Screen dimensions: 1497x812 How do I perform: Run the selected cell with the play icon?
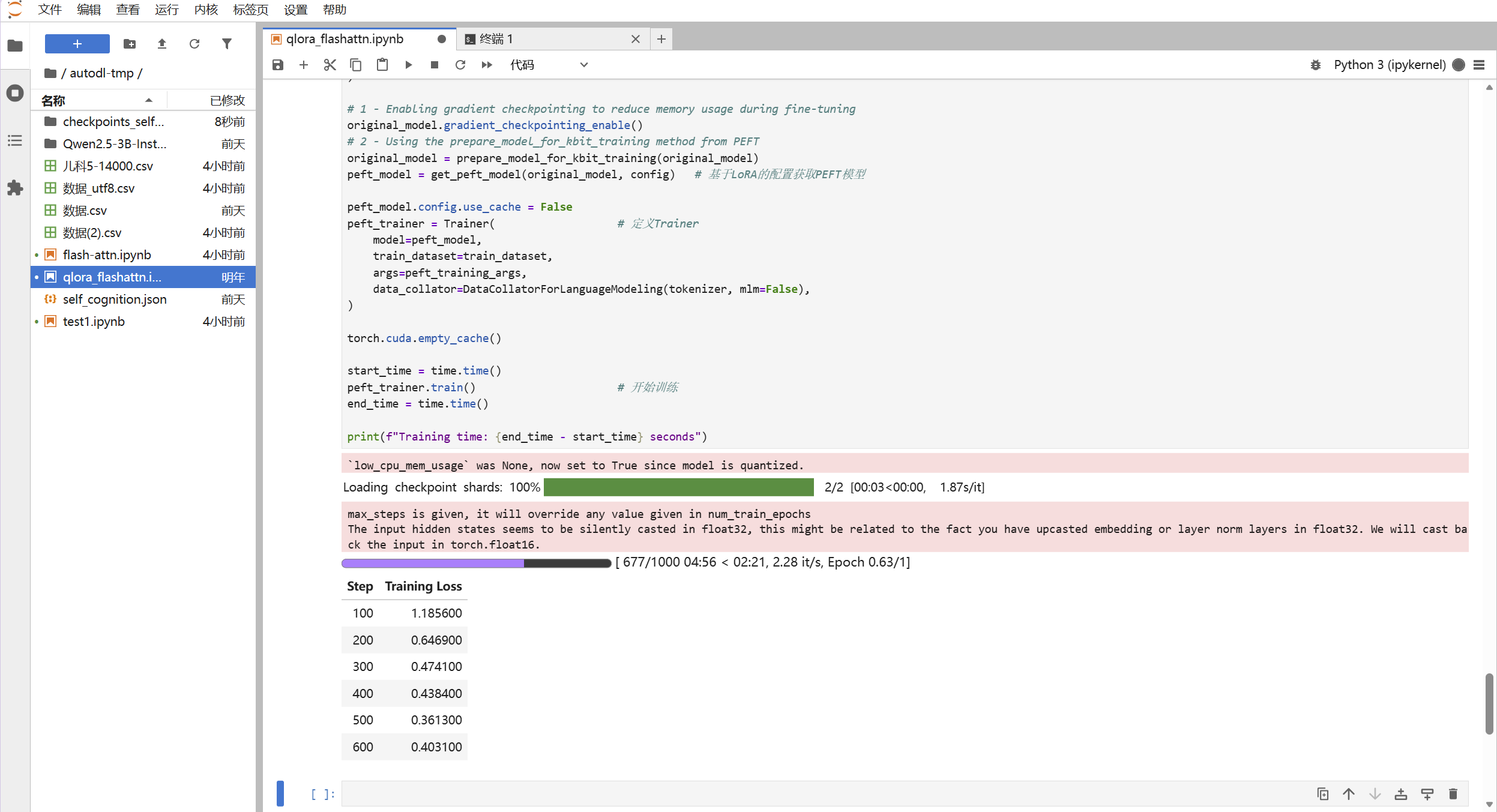click(x=408, y=65)
